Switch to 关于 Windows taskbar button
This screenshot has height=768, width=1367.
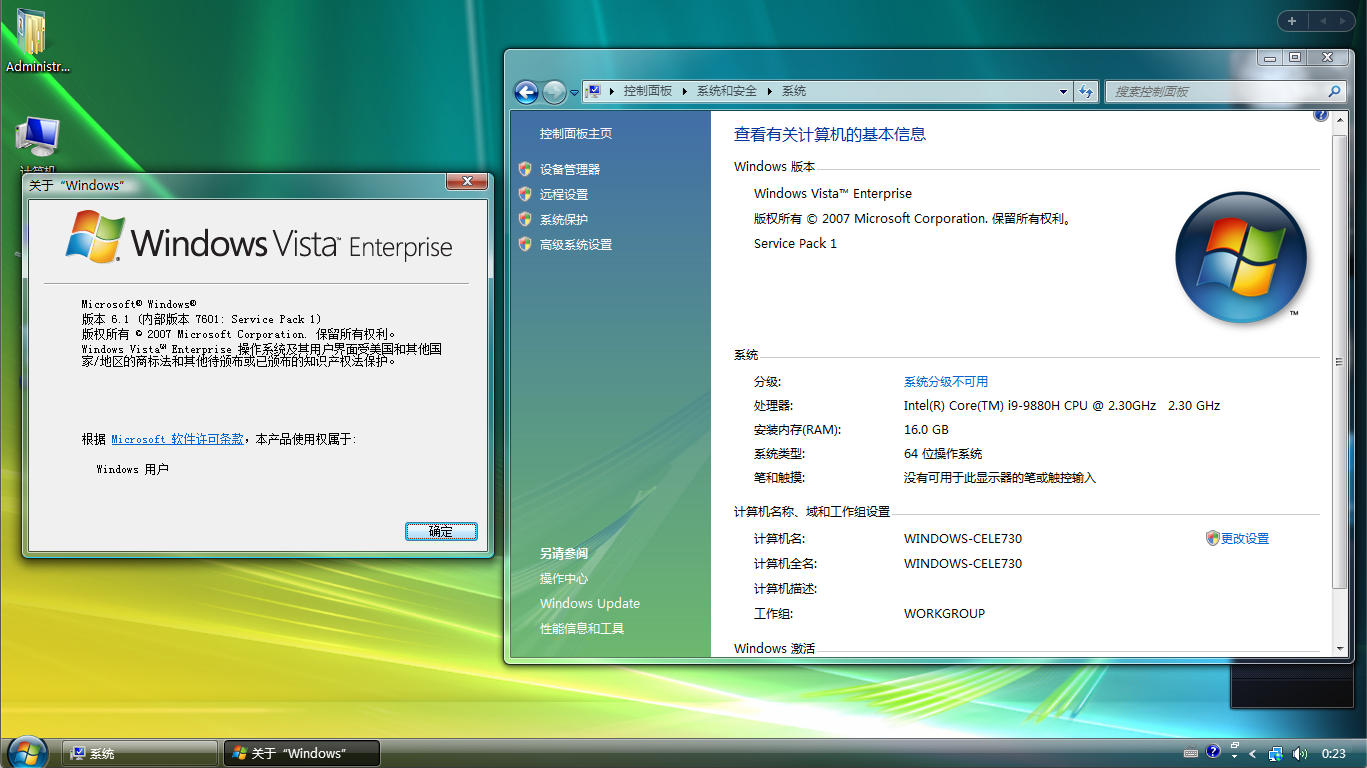pos(301,753)
